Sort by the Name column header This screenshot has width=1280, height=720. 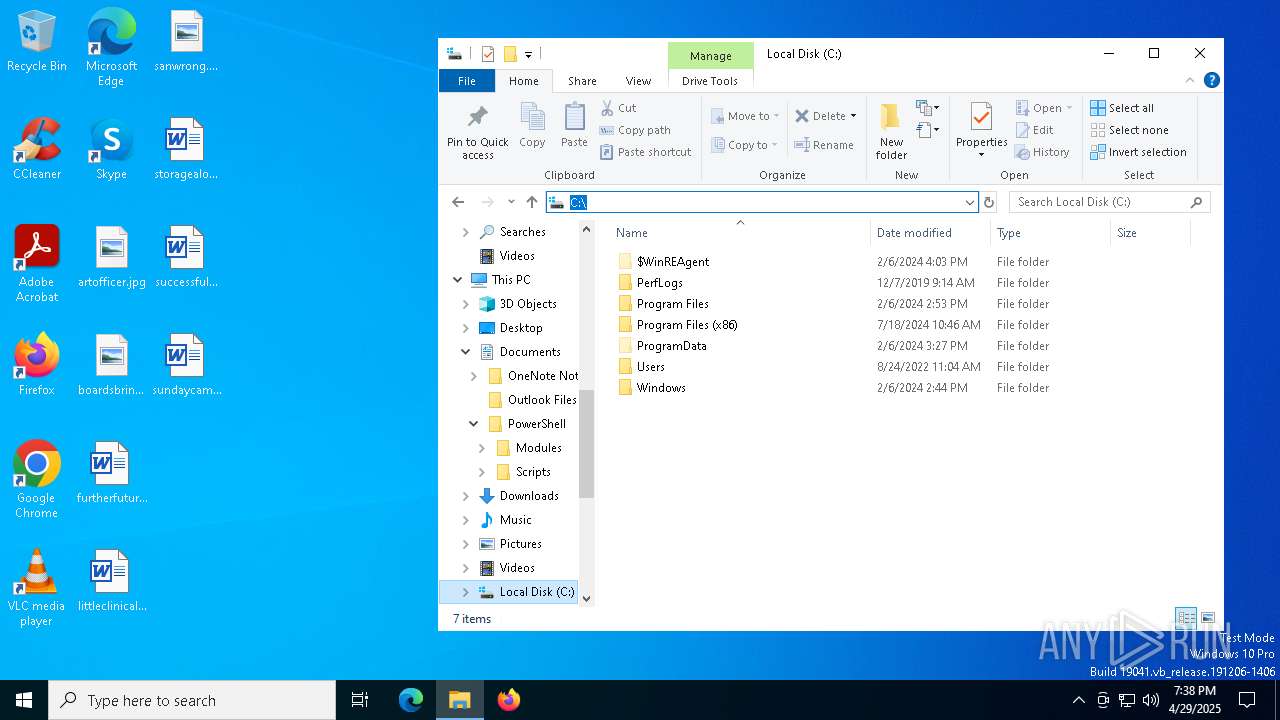739,233
